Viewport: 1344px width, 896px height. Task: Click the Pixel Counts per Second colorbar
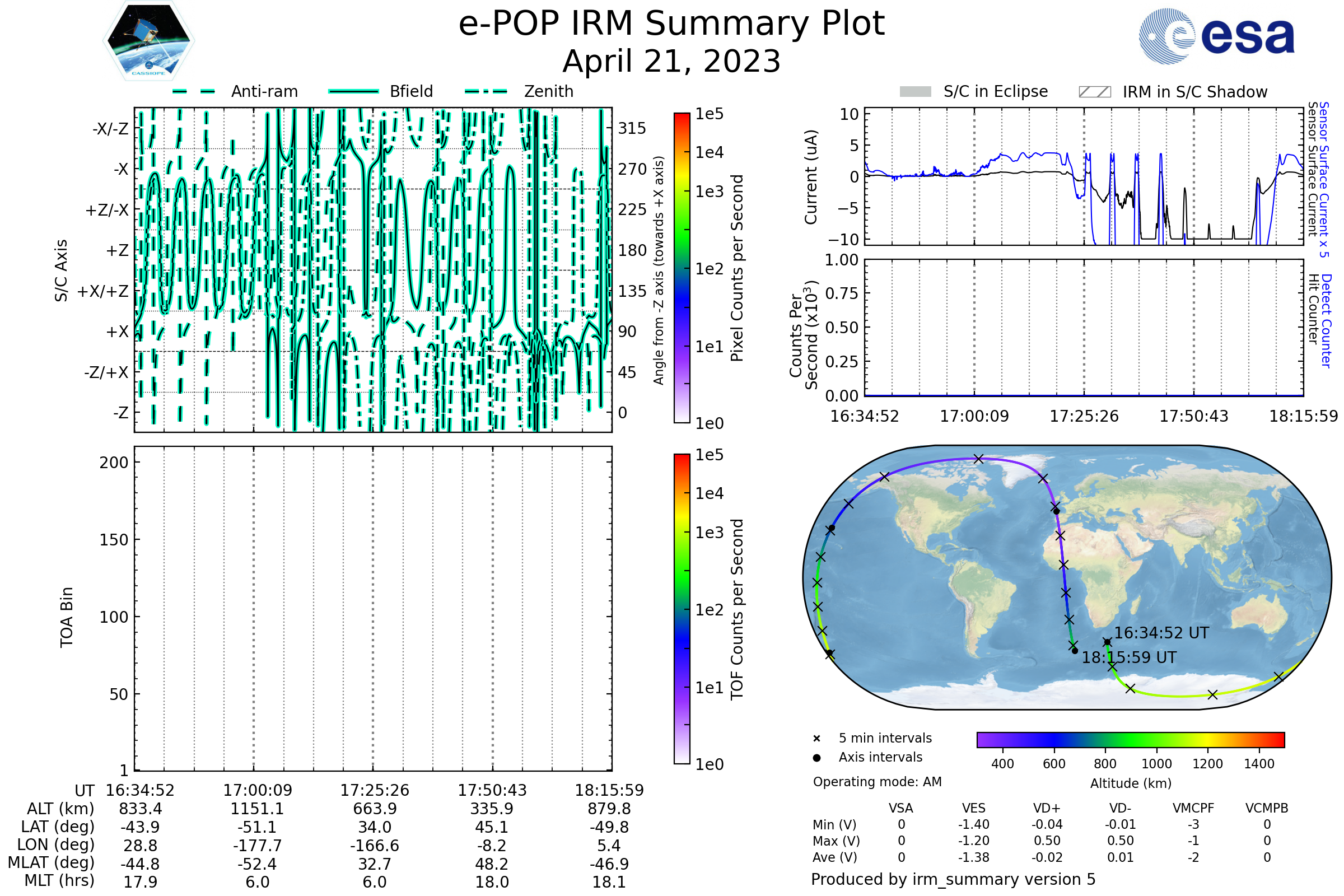pos(682,268)
